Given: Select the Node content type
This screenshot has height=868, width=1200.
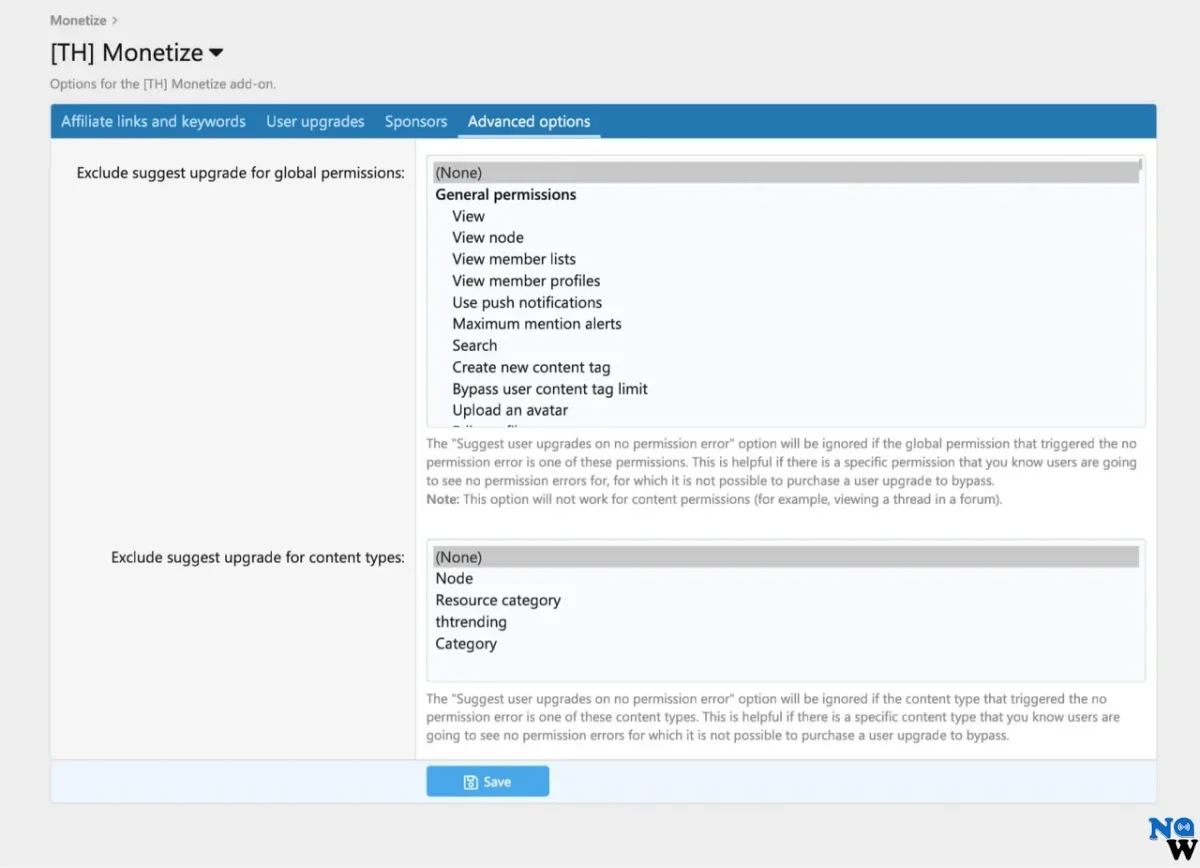Looking at the screenshot, I should click(x=454, y=578).
